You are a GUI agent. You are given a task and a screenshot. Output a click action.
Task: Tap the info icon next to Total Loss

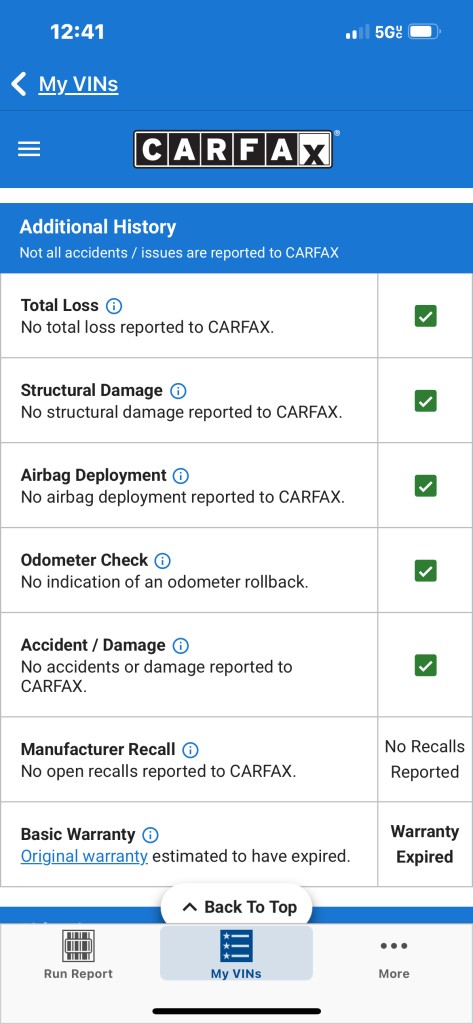tap(114, 306)
